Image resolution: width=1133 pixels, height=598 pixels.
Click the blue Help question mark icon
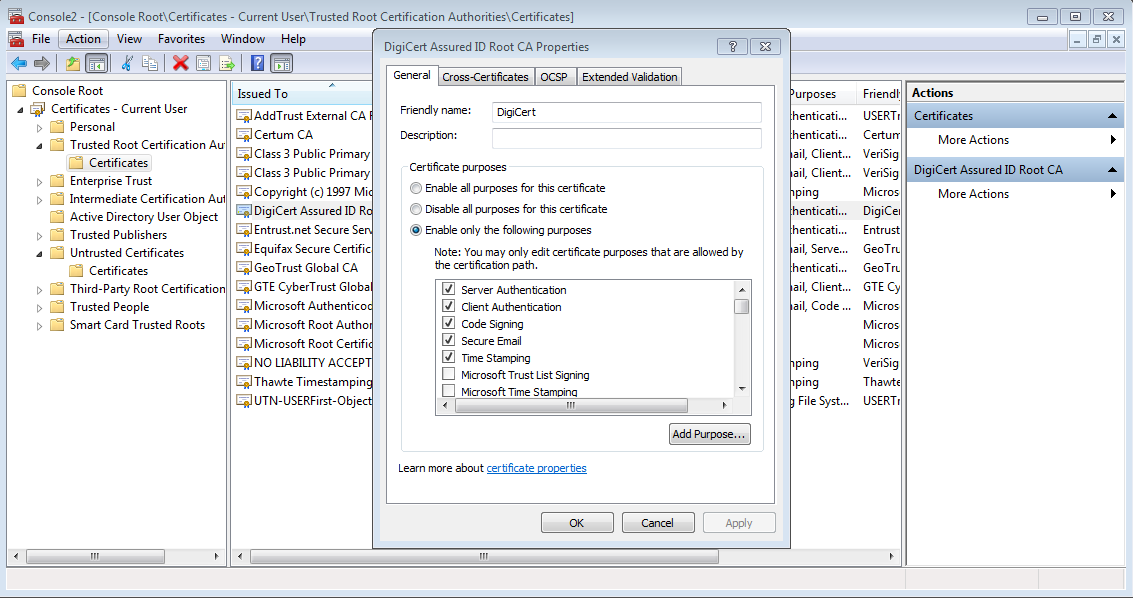click(258, 63)
